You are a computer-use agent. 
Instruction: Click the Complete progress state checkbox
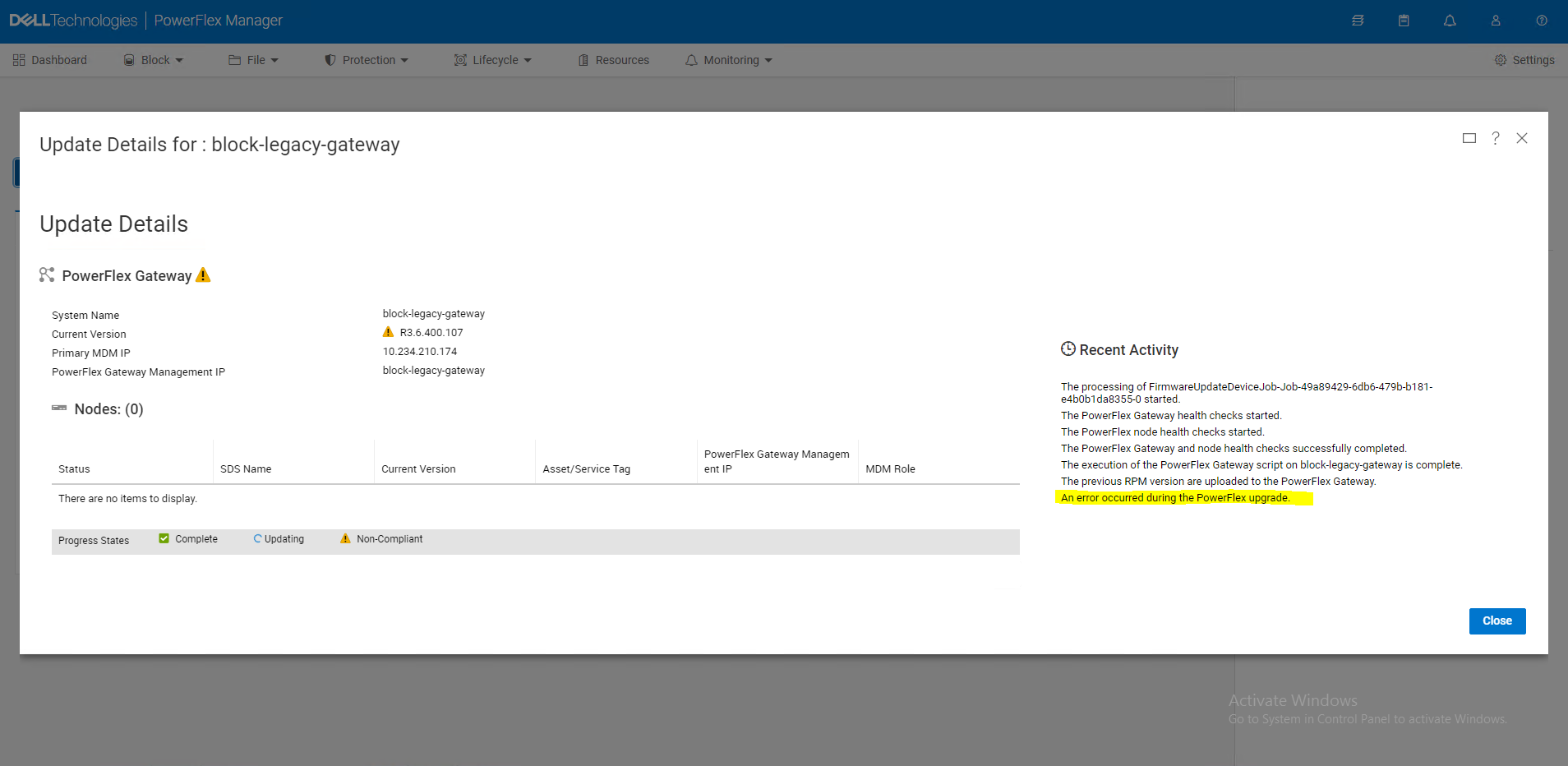pyautogui.click(x=164, y=538)
